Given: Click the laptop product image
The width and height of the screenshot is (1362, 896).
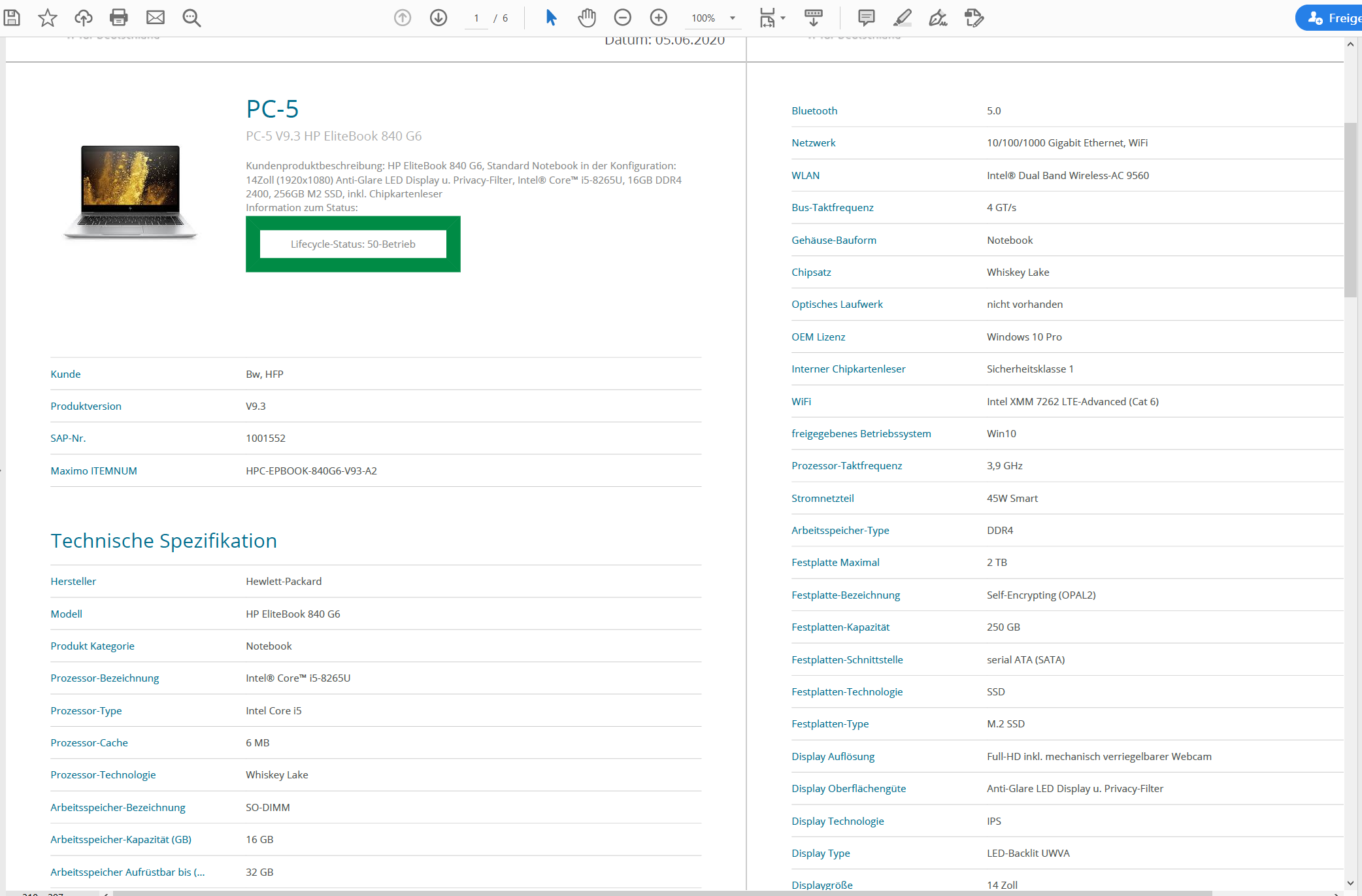Looking at the screenshot, I should tap(130, 191).
